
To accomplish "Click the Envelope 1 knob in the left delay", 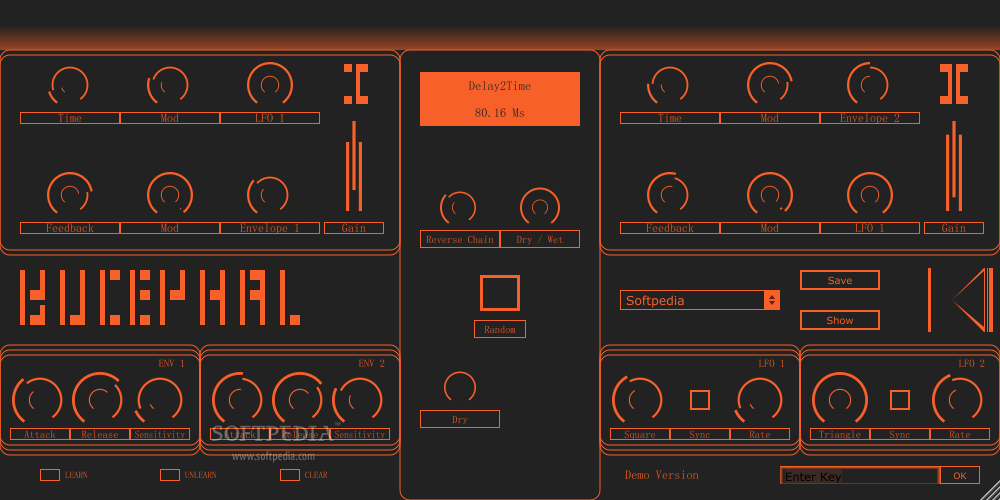I will pyautogui.click(x=268, y=195).
